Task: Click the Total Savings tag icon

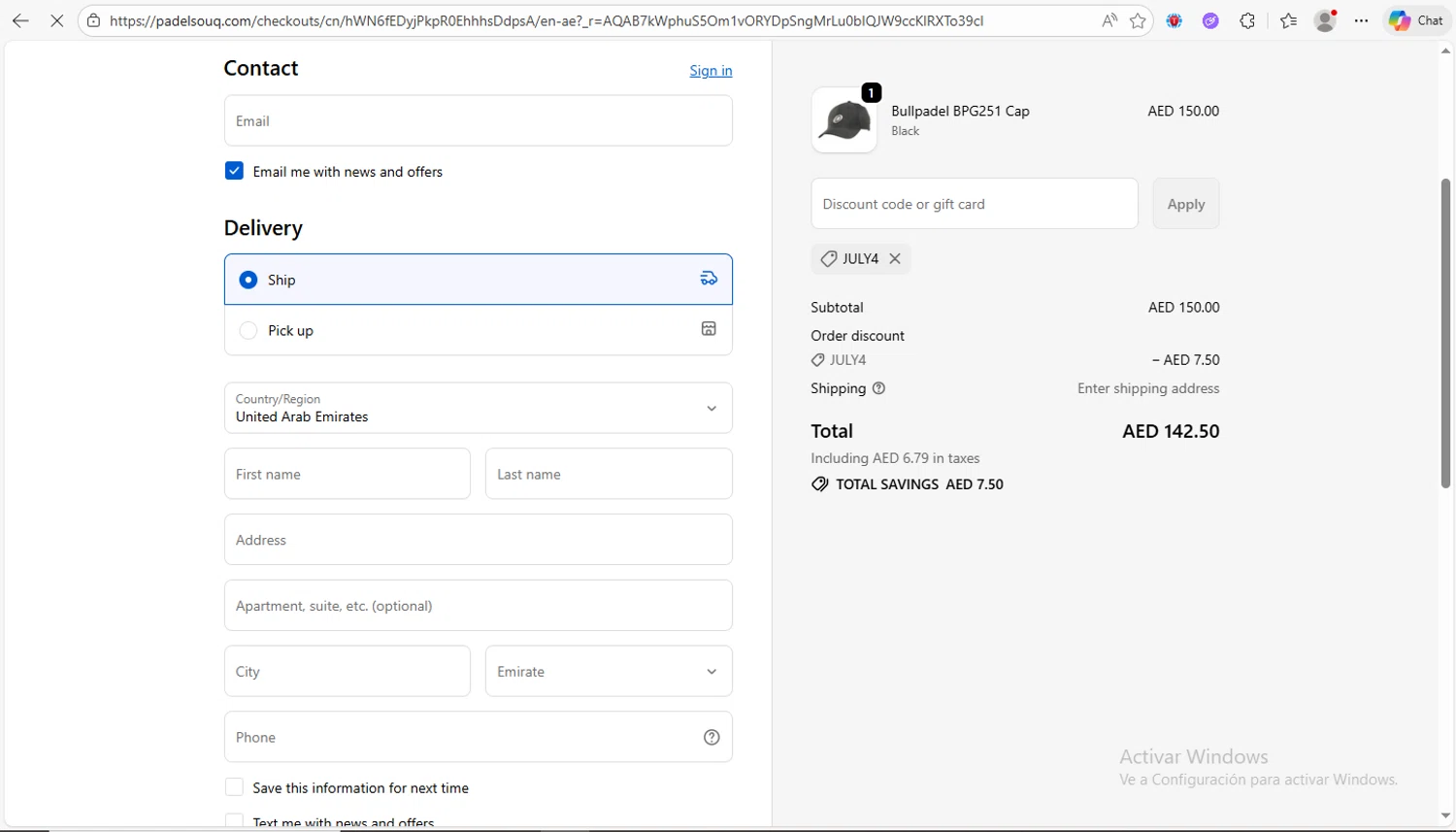Action: click(x=820, y=484)
